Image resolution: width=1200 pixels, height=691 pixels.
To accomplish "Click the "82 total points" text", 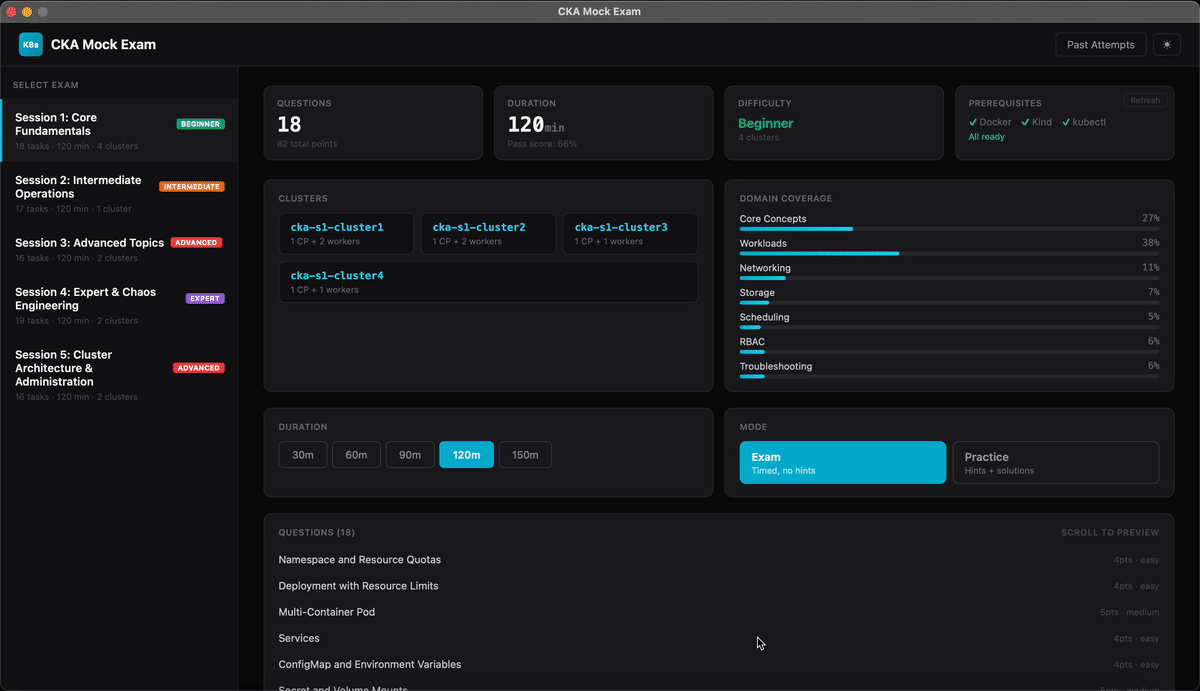I will [307, 144].
